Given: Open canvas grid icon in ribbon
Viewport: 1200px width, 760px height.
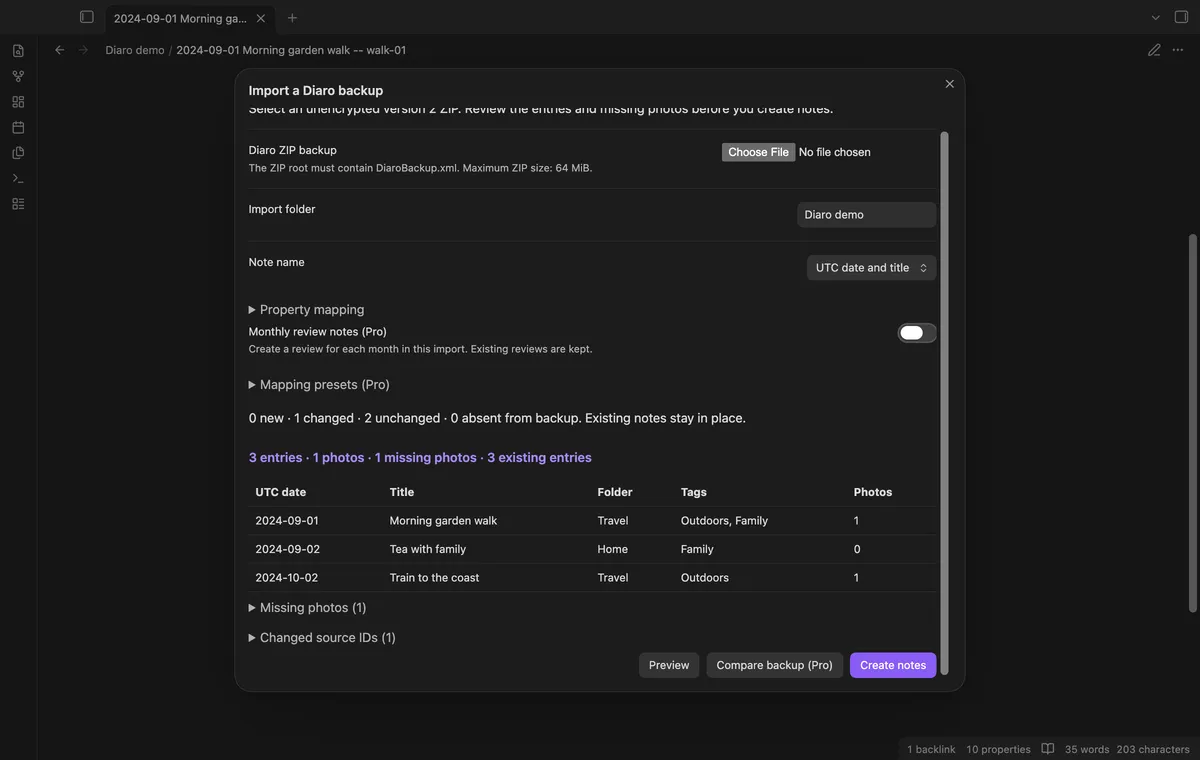Looking at the screenshot, I should click(18, 102).
